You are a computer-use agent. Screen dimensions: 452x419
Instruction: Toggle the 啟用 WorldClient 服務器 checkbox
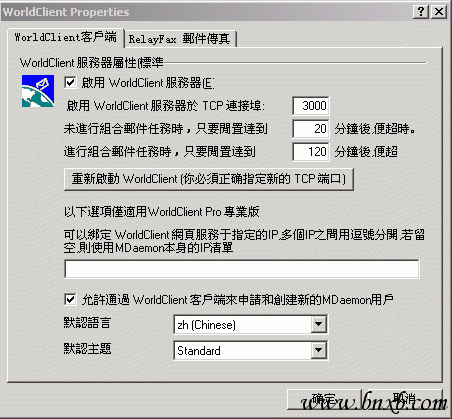point(70,82)
